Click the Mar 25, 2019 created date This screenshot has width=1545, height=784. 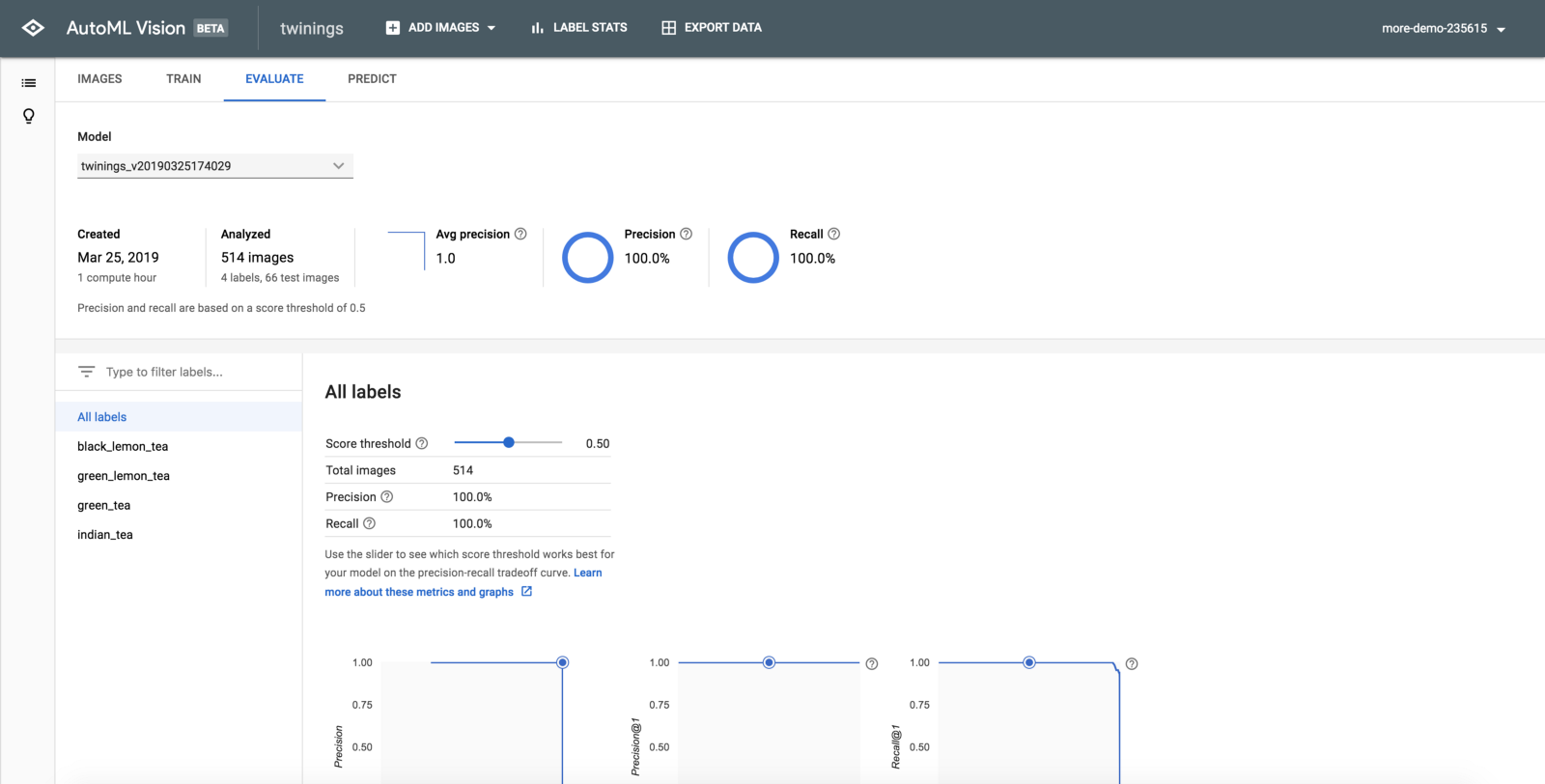pyautogui.click(x=118, y=258)
